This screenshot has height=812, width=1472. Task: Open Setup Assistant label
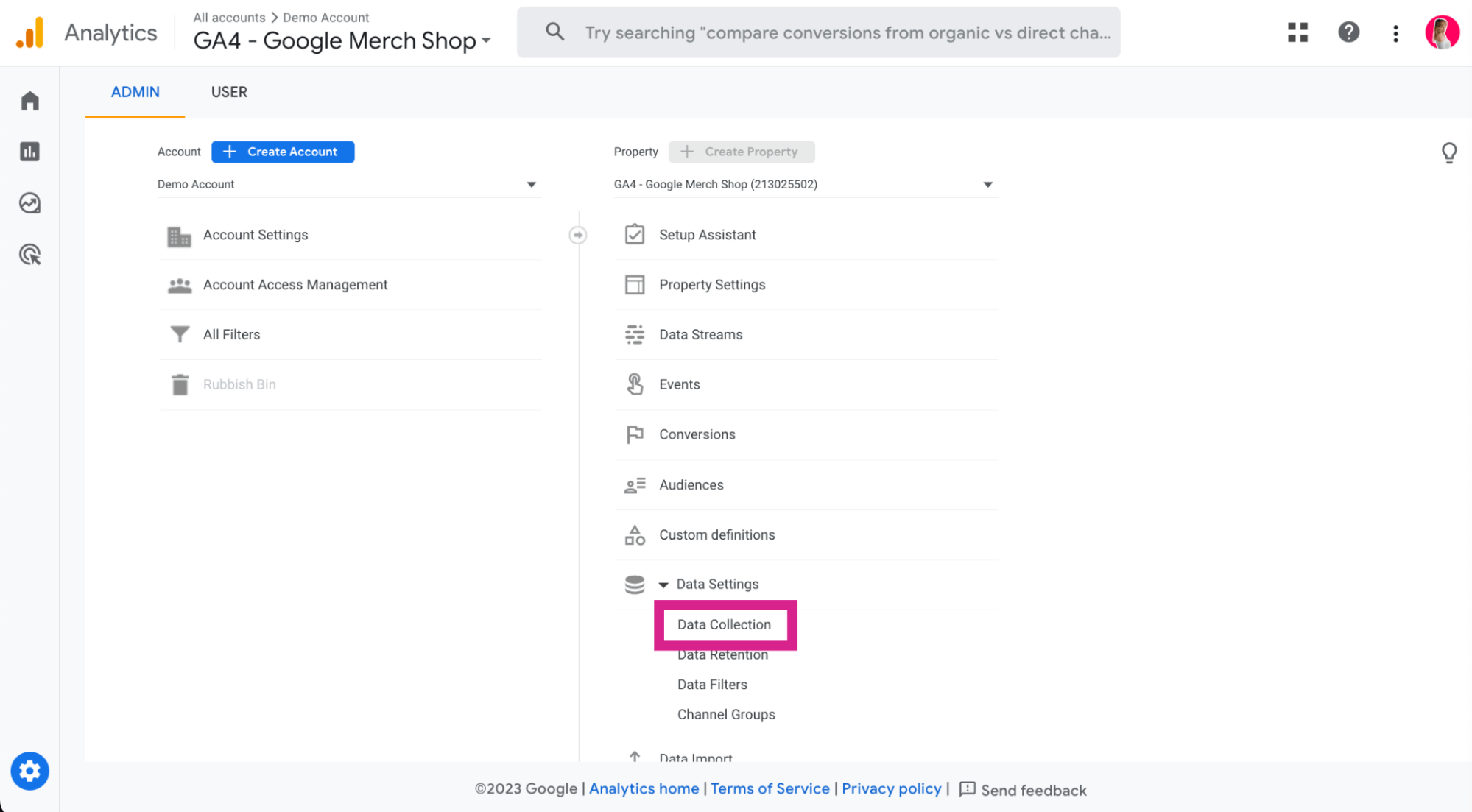(x=707, y=235)
